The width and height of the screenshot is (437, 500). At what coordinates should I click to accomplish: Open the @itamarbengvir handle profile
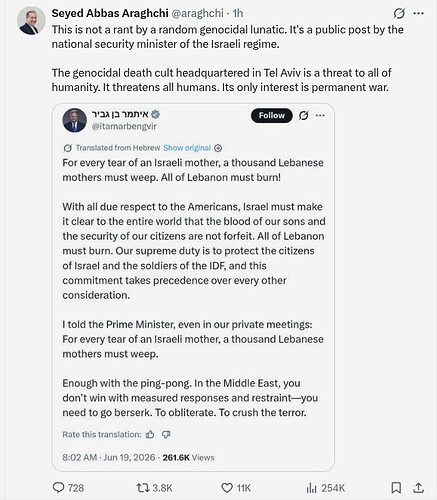click(124, 126)
